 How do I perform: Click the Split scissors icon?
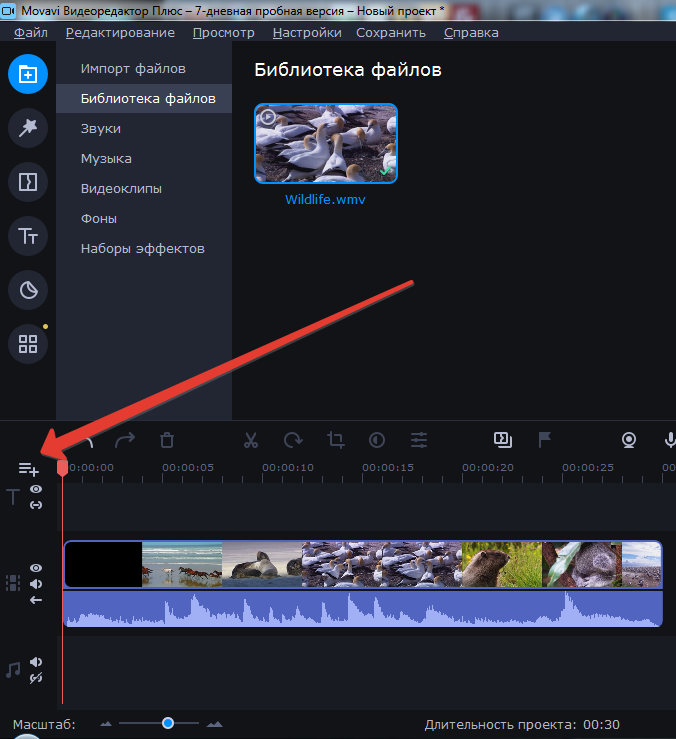coord(250,440)
